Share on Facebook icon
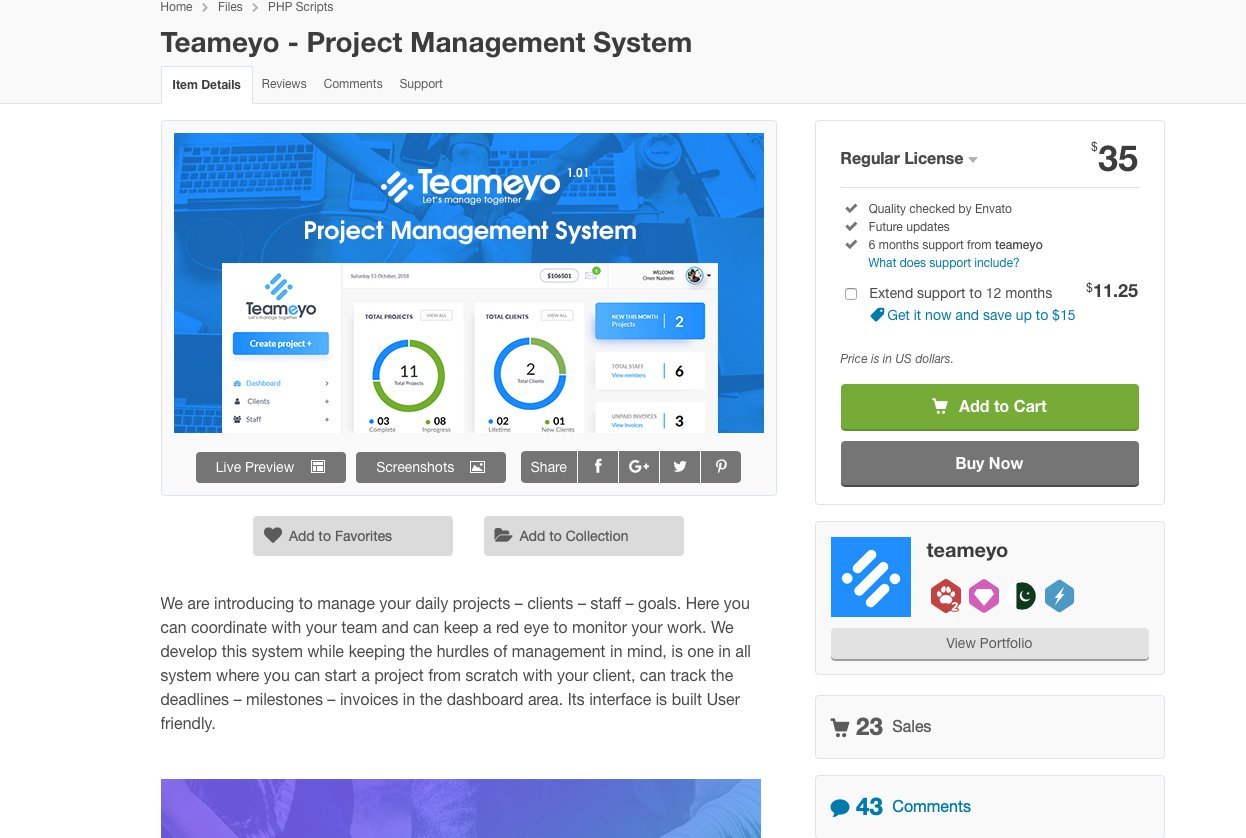This screenshot has height=838, width=1246. (x=598, y=467)
